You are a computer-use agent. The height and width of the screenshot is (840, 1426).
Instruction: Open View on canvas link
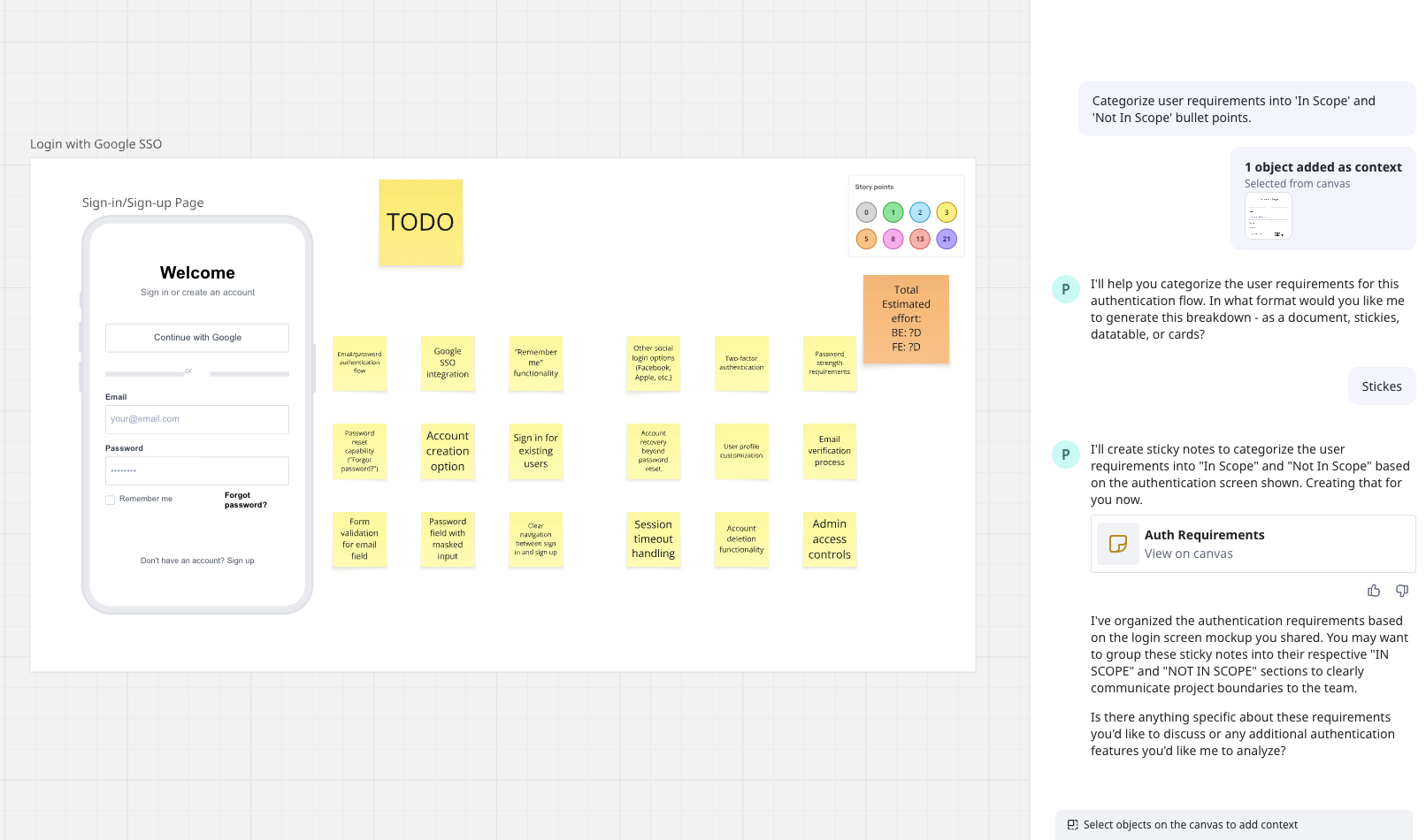(1188, 554)
